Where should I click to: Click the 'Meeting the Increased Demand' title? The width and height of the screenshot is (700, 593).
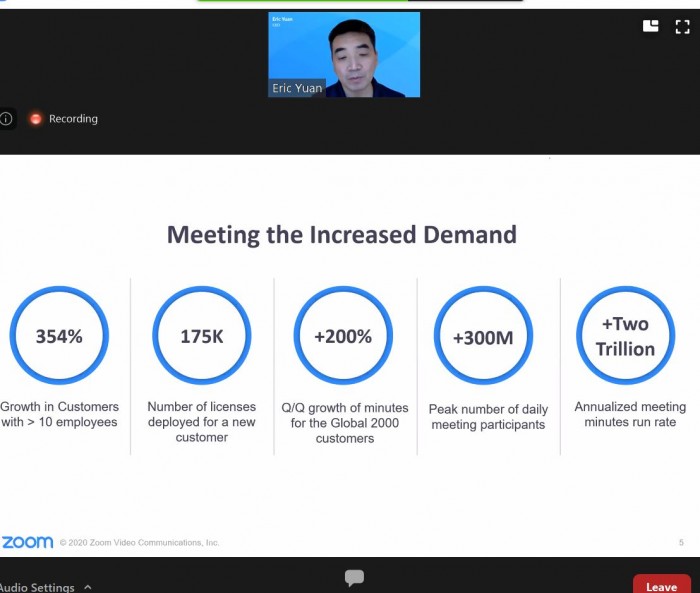point(342,235)
